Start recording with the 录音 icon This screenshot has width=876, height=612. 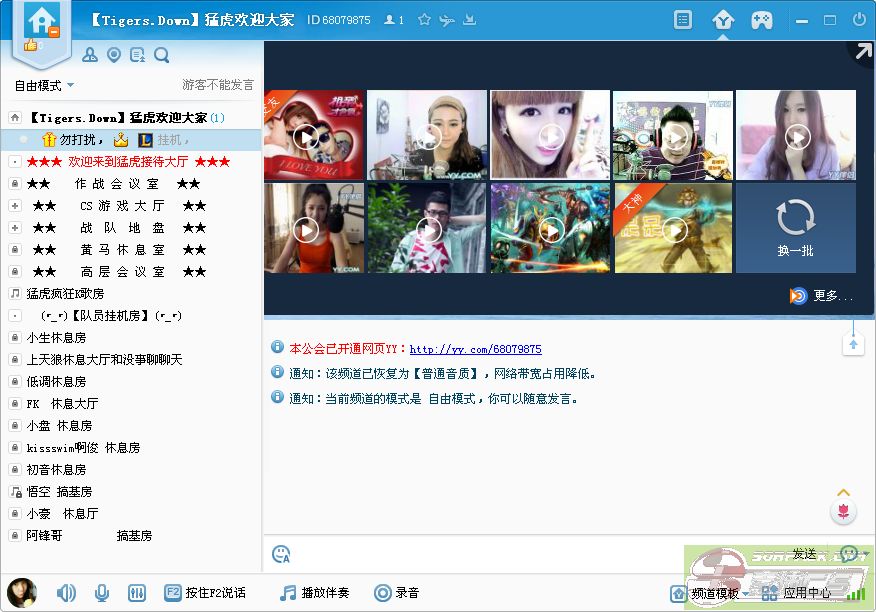383,592
